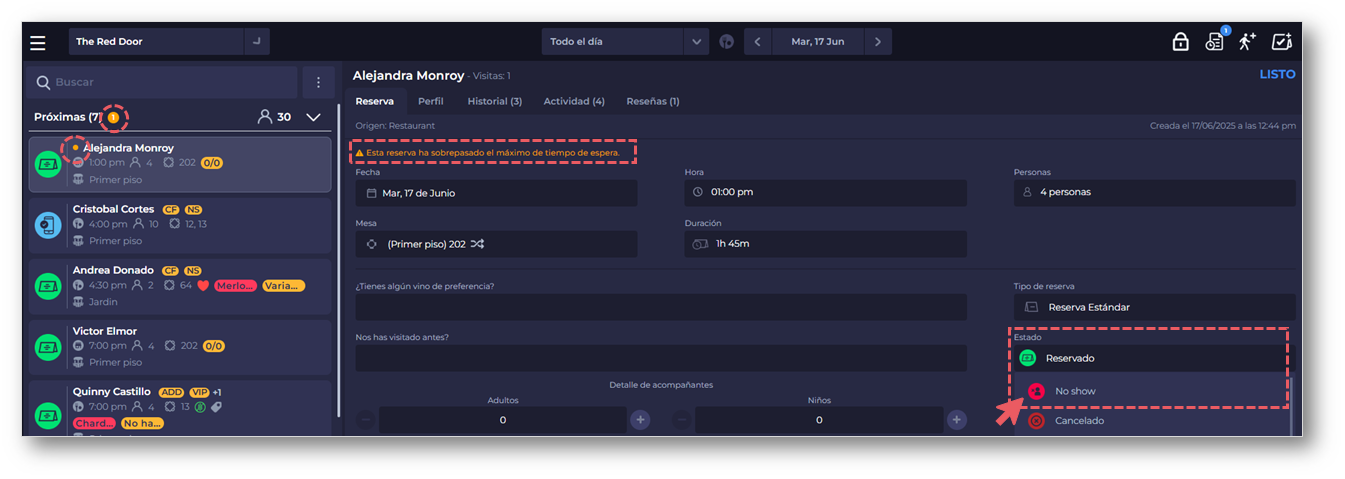Expand the shift dropdown chevron arrow
This screenshot has width=1345, height=479.
697,42
